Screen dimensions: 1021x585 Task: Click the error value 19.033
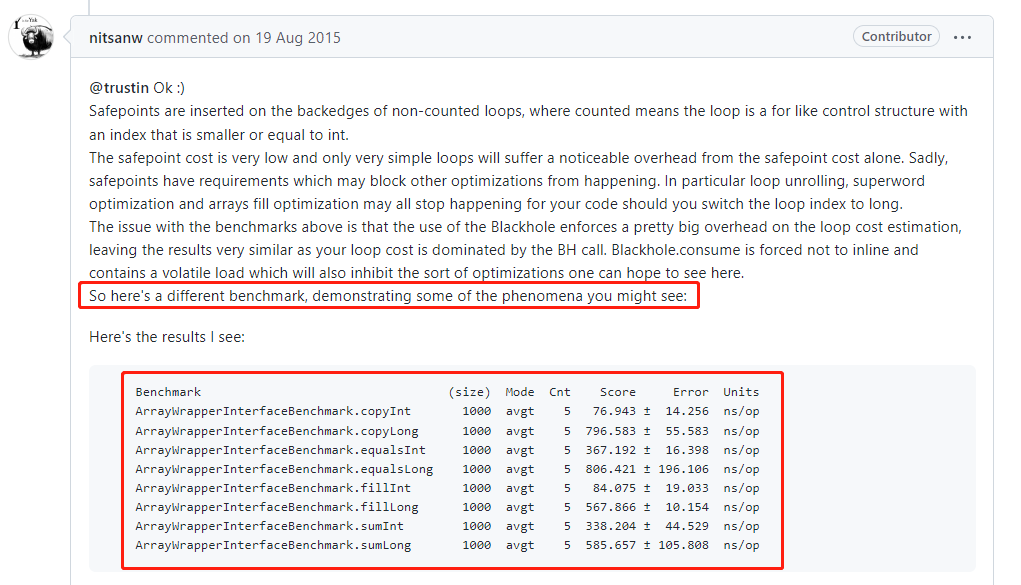(687, 487)
